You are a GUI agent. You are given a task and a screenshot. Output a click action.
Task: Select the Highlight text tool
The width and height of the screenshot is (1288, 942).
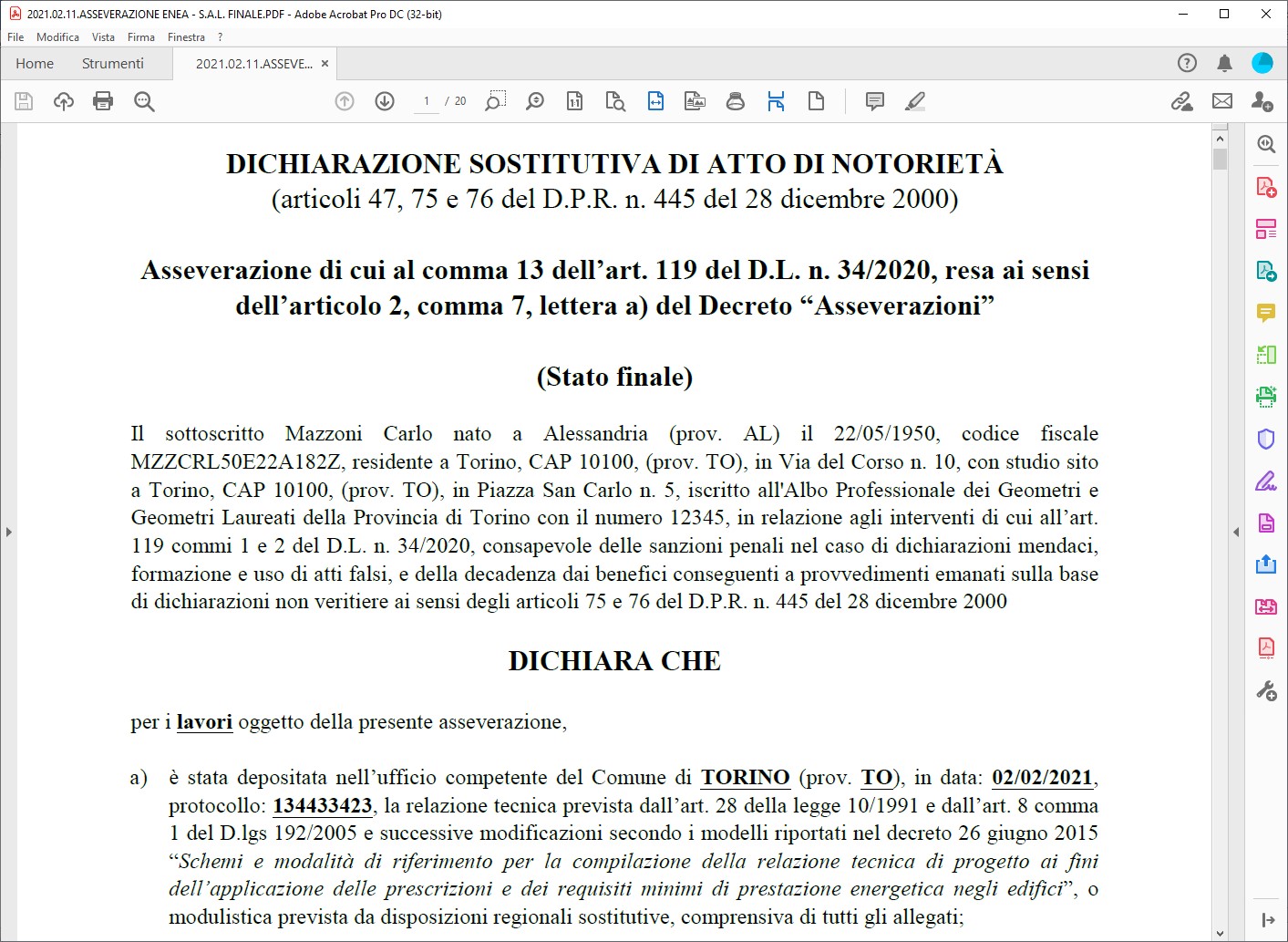[915, 101]
